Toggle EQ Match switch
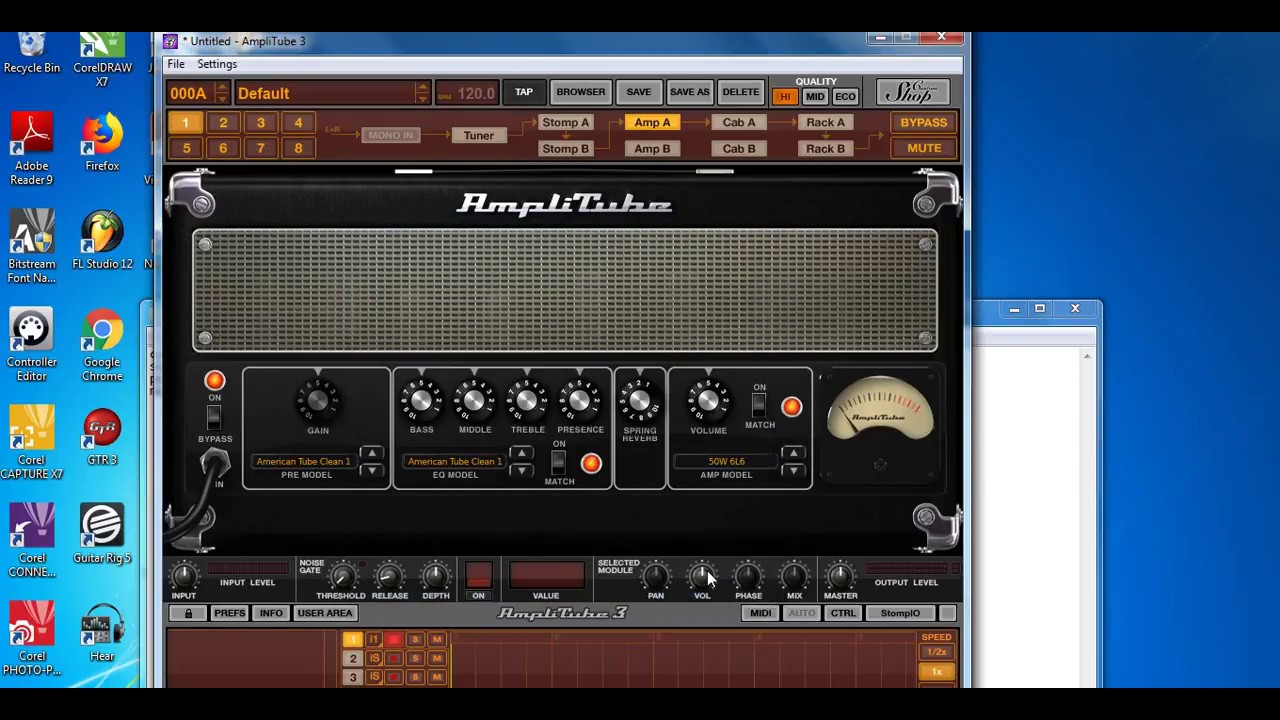1280x720 pixels. 558,462
